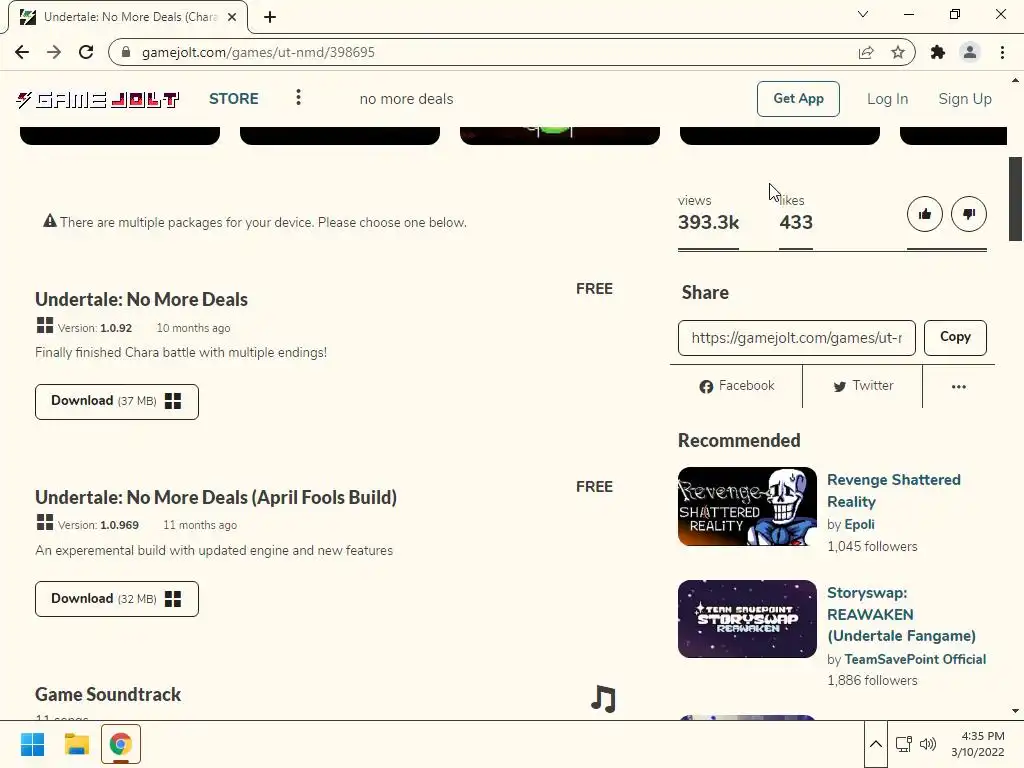The width and height of the screenshot is (1024, 768).
Task: Click version 1.0.969 text
Action: [x=98, y=525]
